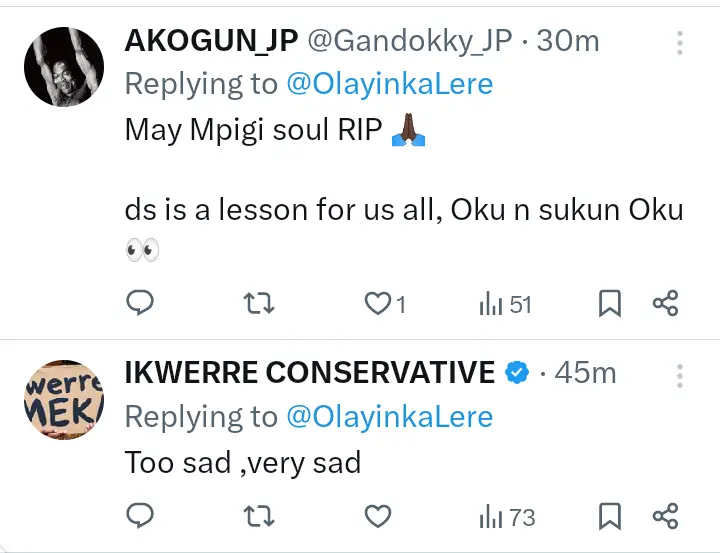The width and height of the screenshot is (720, 553).
Task: Click @OlayinkaLere link in second reply
Action: (390, 416)
